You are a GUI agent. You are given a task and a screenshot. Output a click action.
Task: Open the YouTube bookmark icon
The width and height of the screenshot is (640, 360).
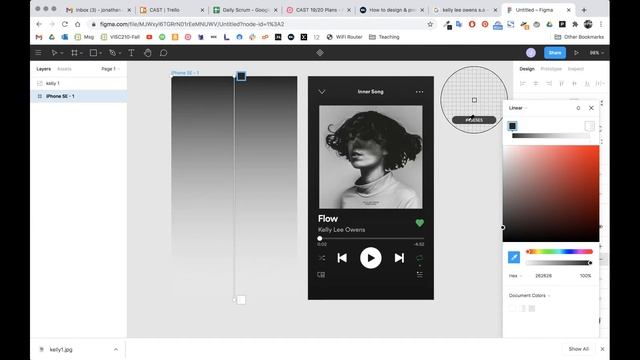tap(149, 37)
